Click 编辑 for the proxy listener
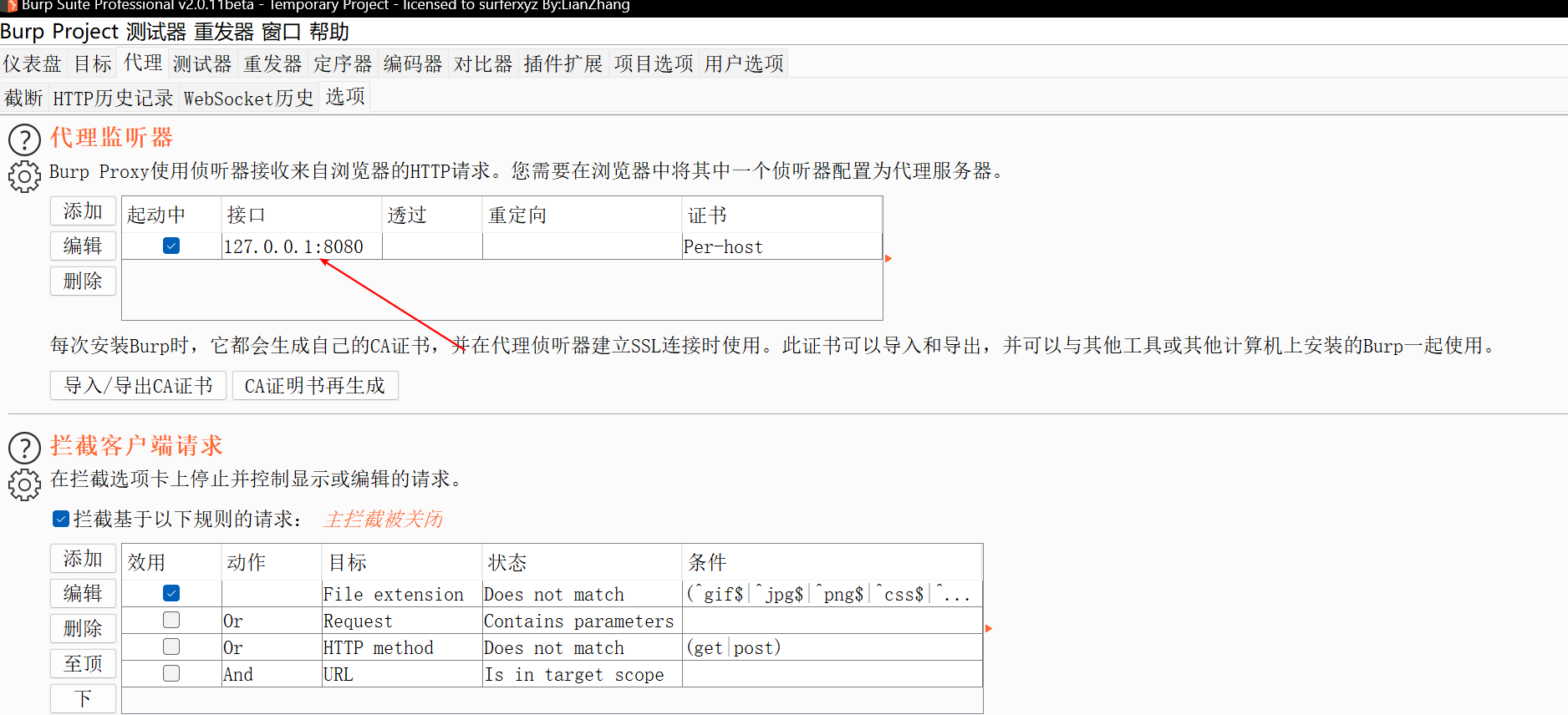 [83, 246]
